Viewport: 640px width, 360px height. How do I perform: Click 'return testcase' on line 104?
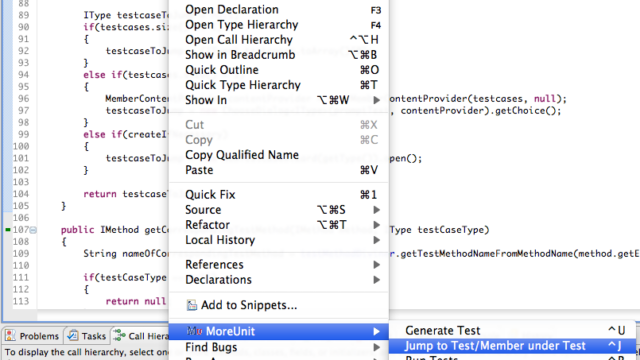tap(126, 194)
